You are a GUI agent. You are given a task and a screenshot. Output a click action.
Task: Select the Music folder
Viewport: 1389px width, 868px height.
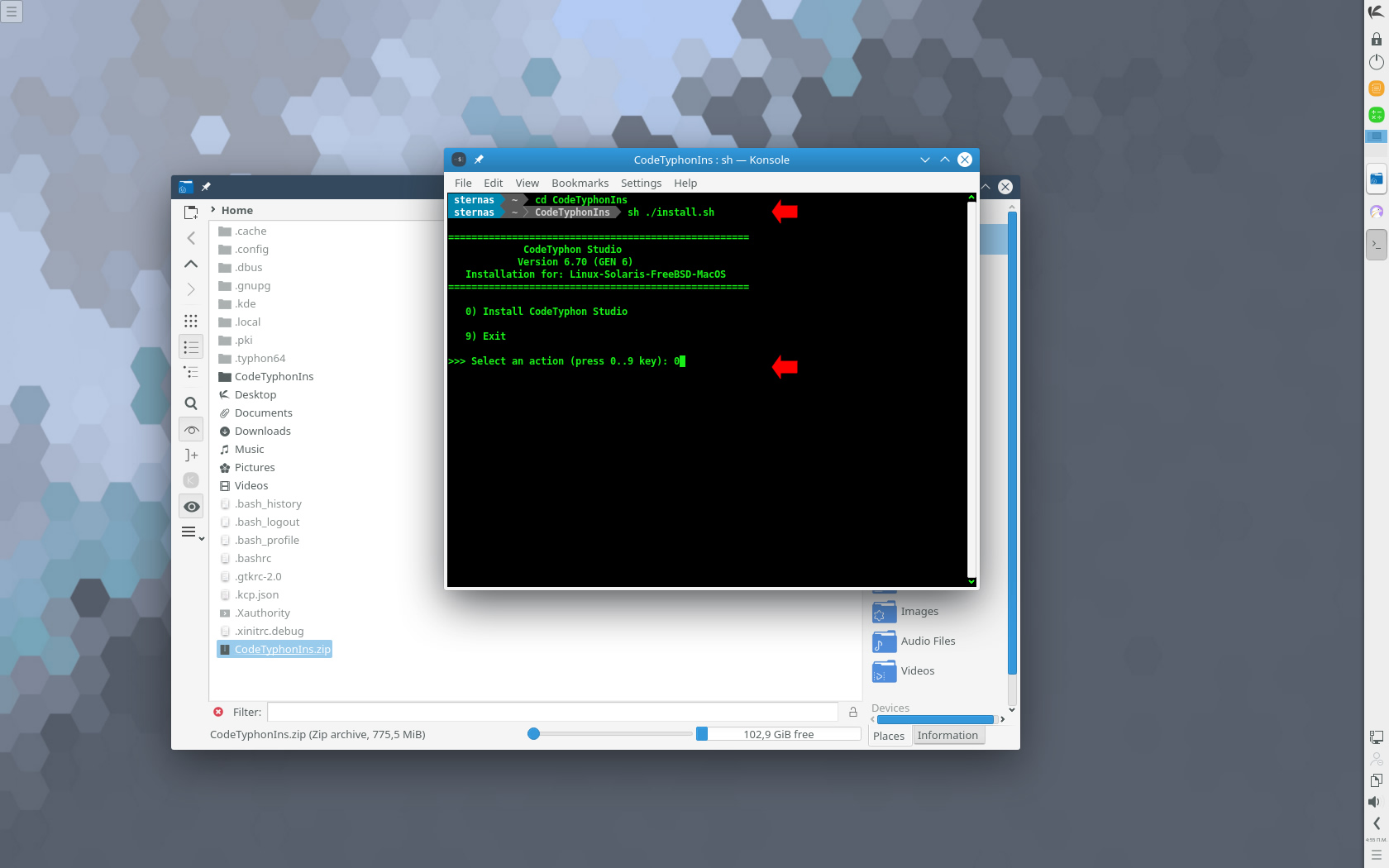(x=241, y=450)
